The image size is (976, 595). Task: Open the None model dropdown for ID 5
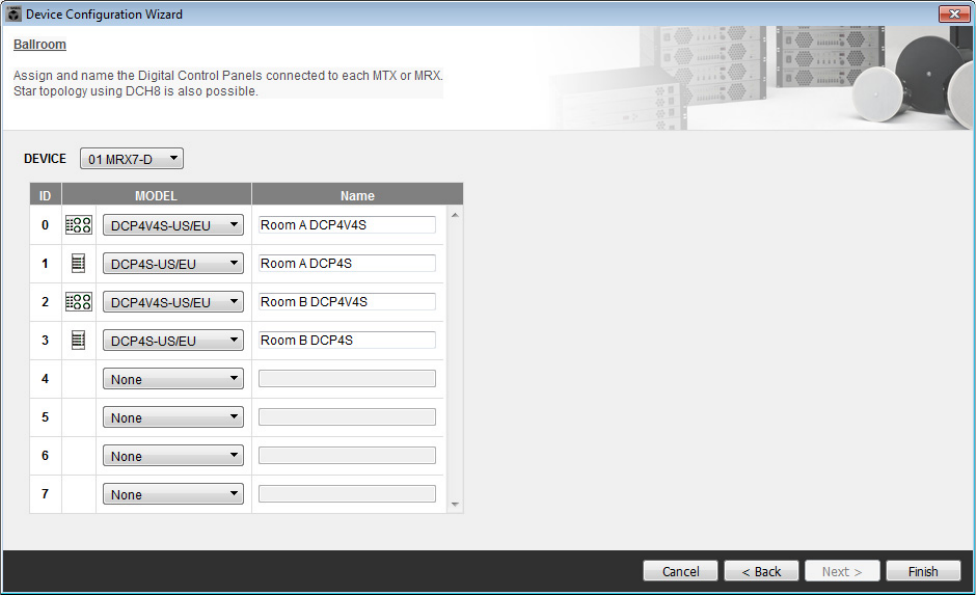(x=173, y=418)
